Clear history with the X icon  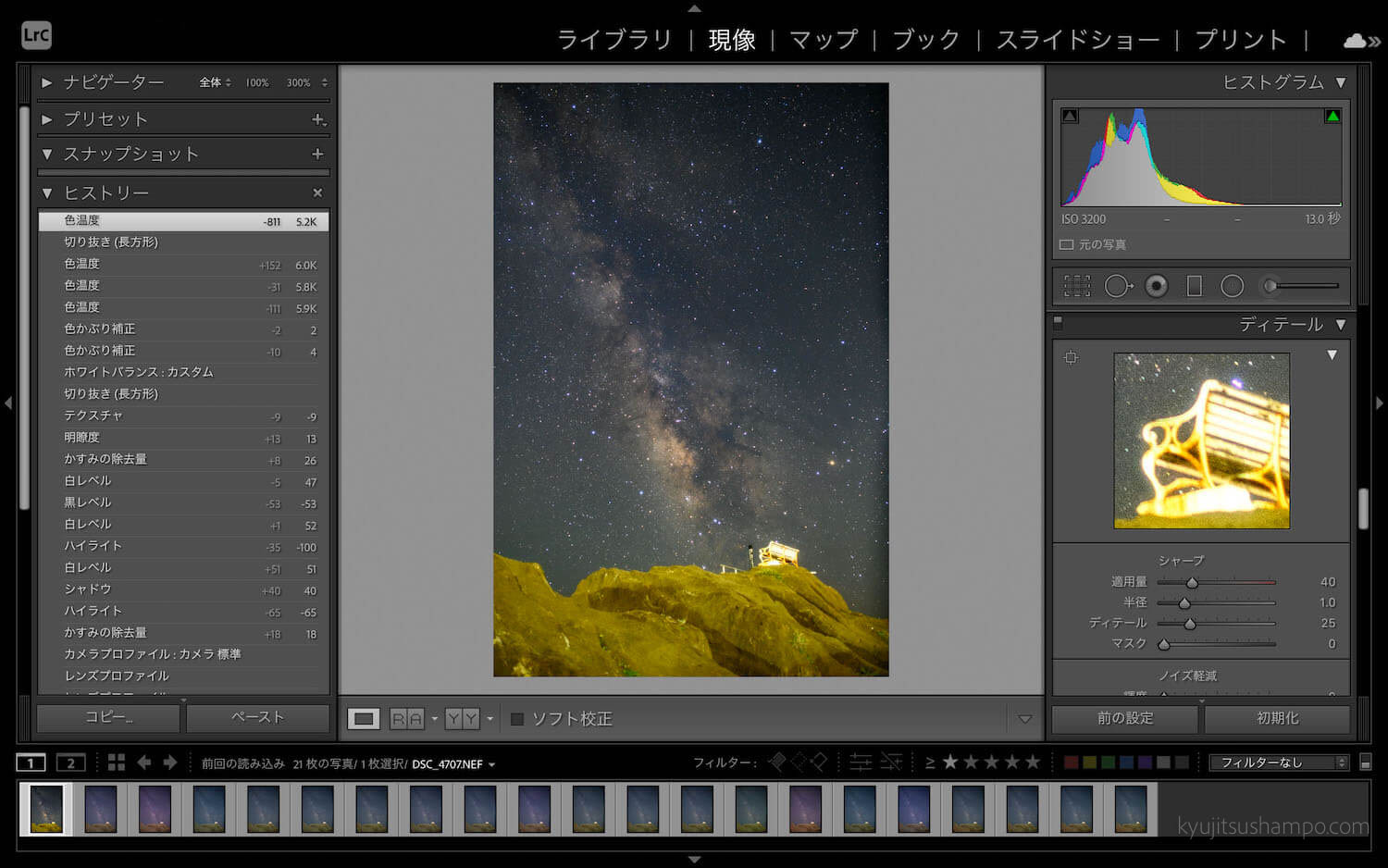point(317,192)
